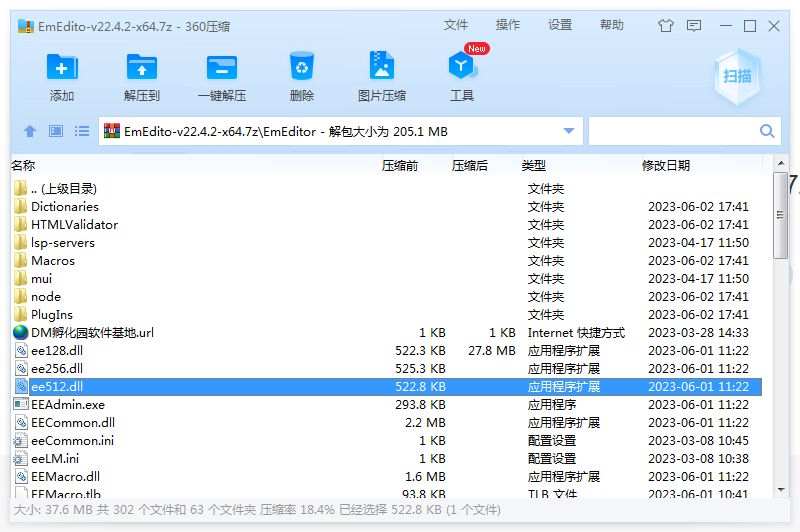The width and height of the screenshot is (800, 532).
Task: Switch to thumbnail view icon
Action: [56, 131]
